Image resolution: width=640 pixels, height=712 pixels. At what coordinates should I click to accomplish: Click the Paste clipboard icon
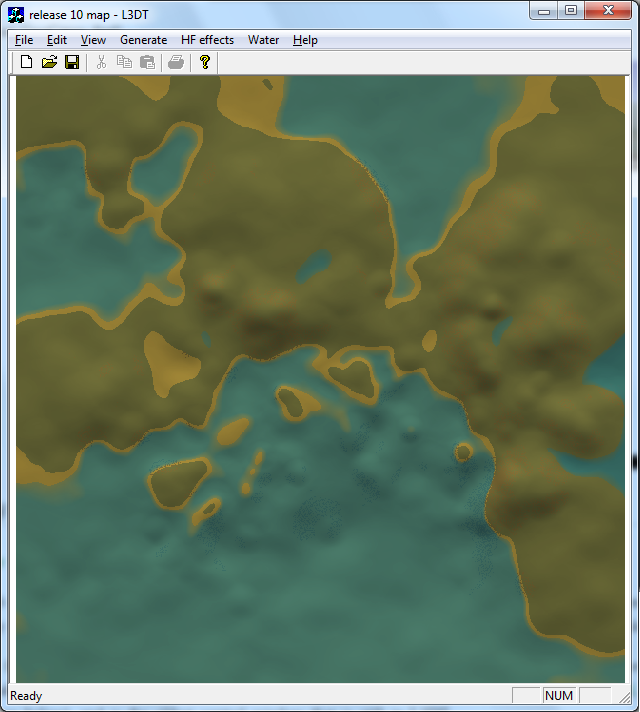pyautogui.click(x=147, y=62)
